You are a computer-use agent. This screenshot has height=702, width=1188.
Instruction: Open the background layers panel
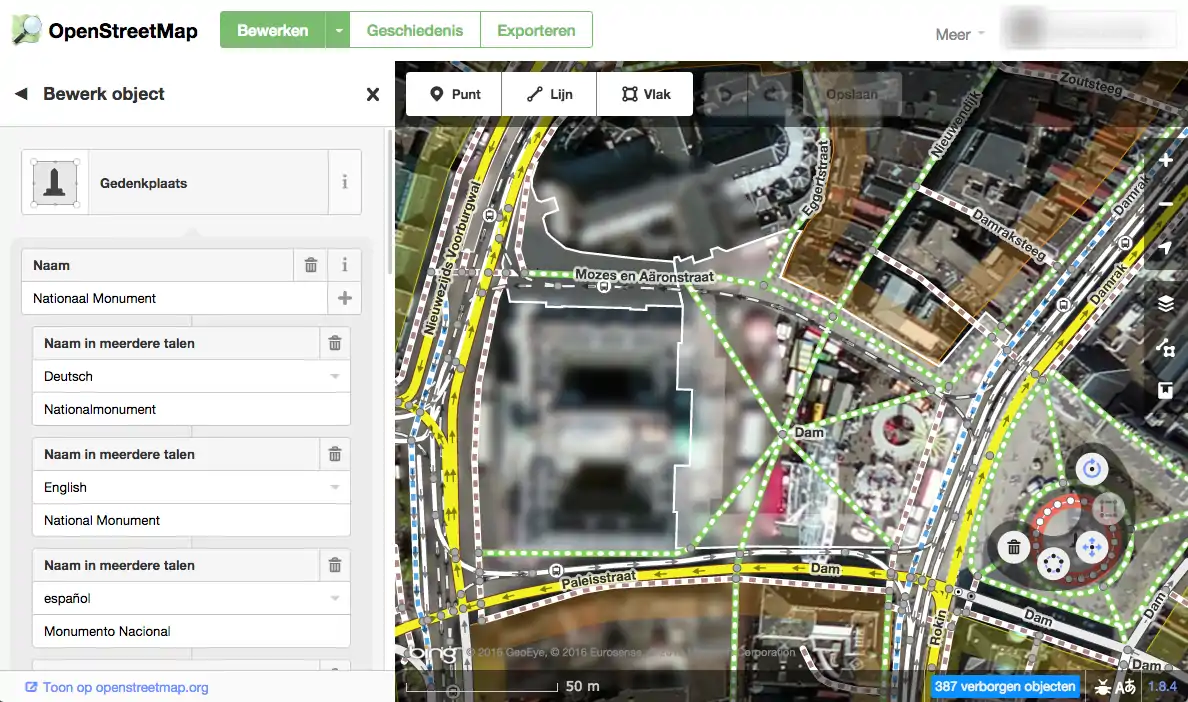click(x=1165, y=304)
